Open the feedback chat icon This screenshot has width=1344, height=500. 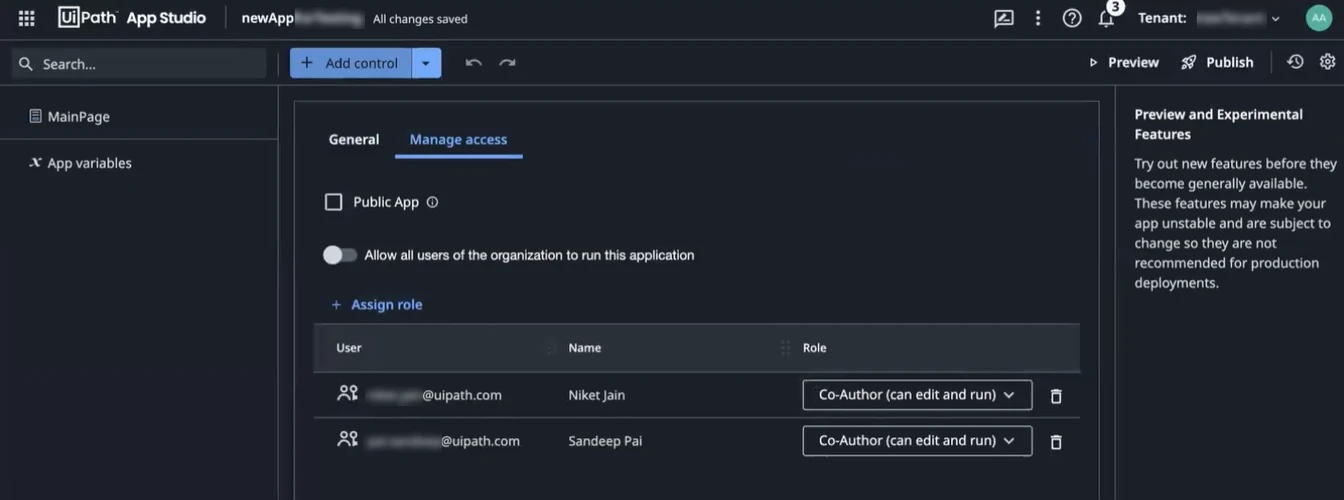1004,18
